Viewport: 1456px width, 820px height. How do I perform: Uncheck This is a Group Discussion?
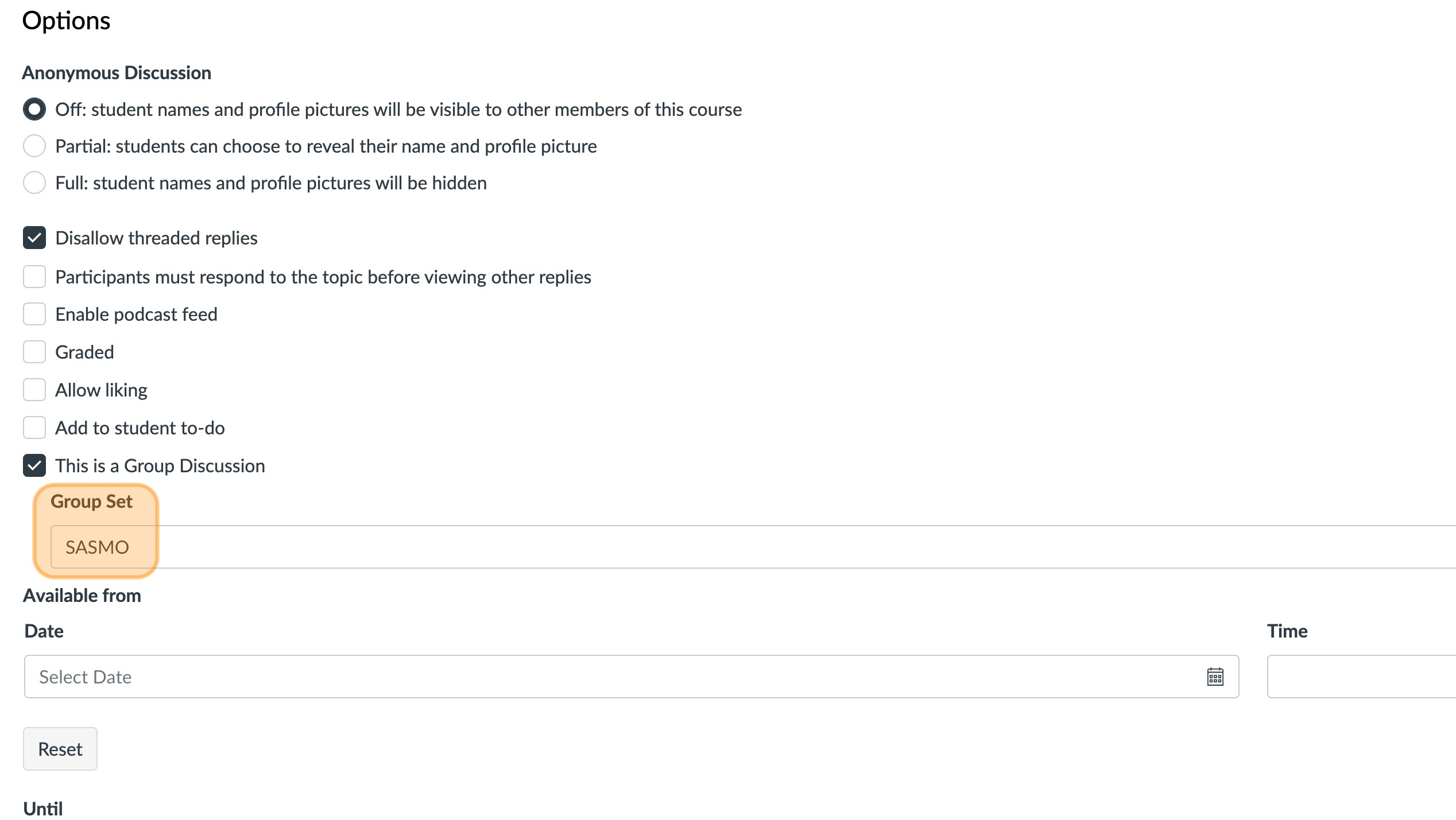(x=34, y=465)
